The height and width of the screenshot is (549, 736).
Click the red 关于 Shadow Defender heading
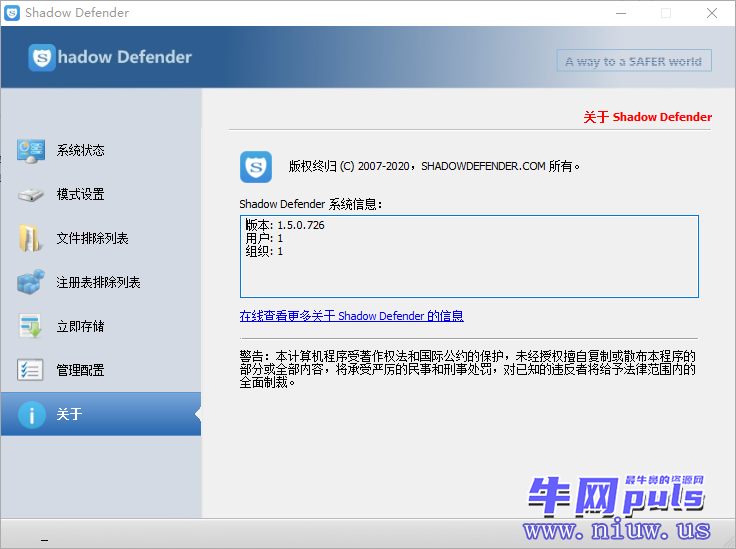coord(648,117)
